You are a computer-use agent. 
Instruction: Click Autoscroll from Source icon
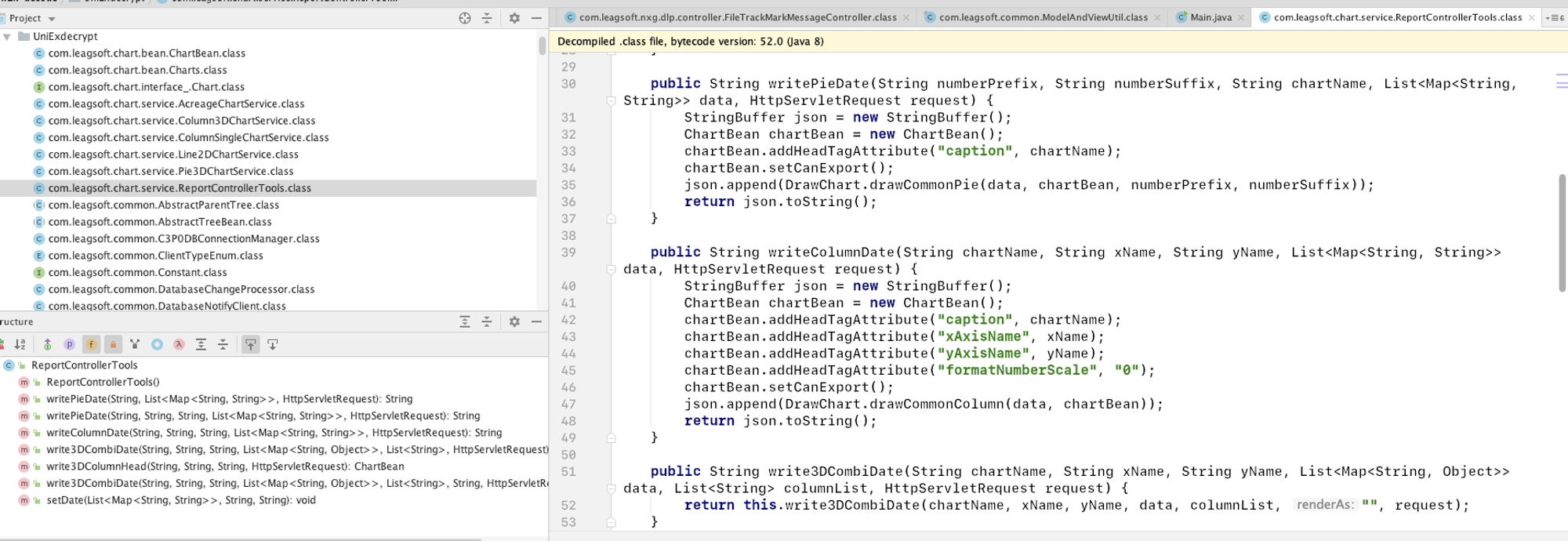[x=273, y=344]
